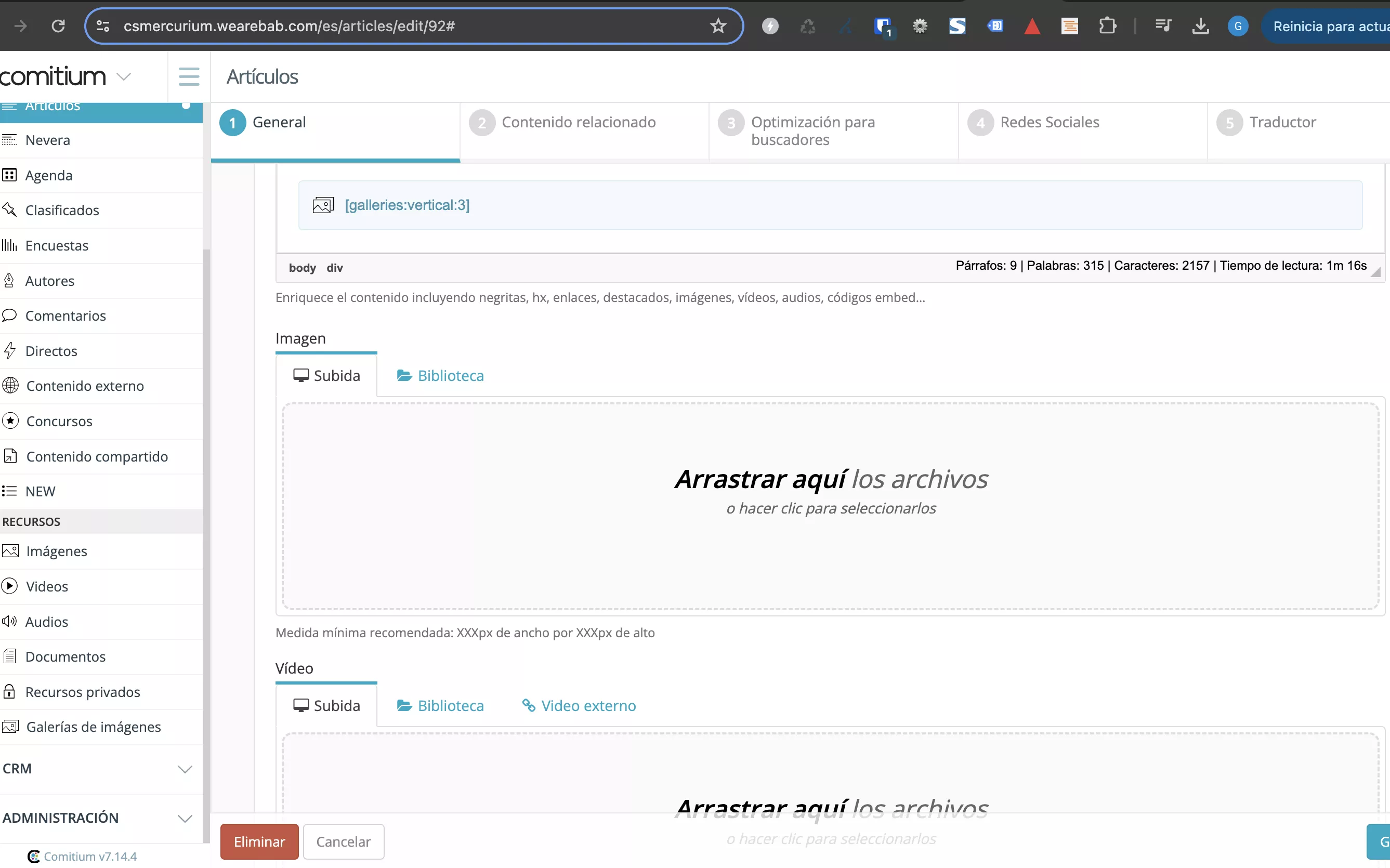Click the Clasificados tag icon
The image size is (1390, 868).
(x=9, y=209)
